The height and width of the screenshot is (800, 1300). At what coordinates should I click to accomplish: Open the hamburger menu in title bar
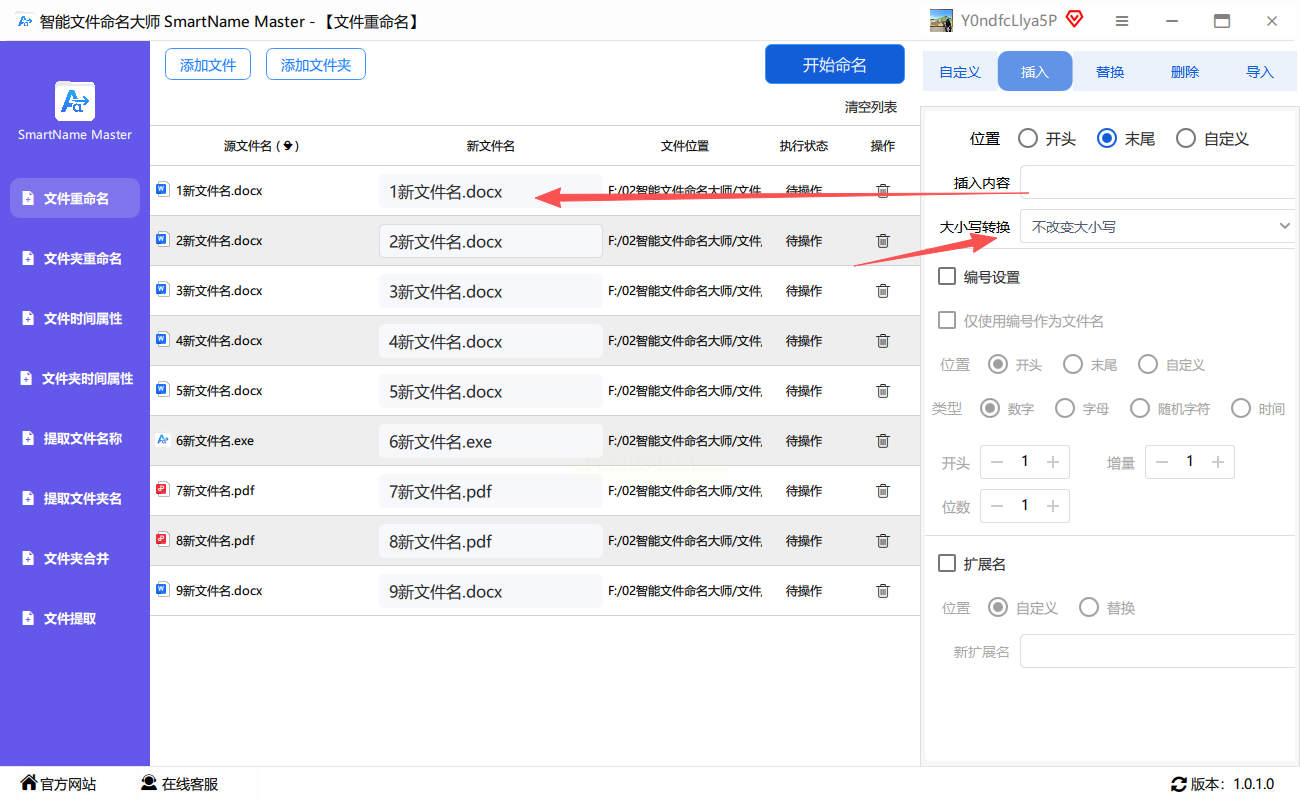pos(1122,21)
